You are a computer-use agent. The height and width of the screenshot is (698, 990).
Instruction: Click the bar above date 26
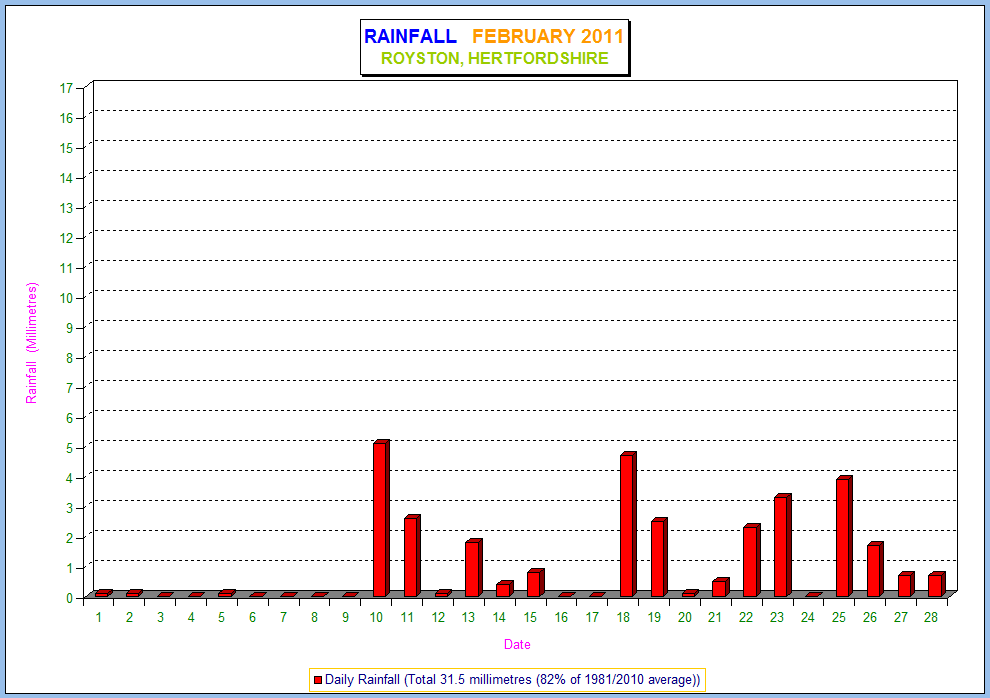874,570
